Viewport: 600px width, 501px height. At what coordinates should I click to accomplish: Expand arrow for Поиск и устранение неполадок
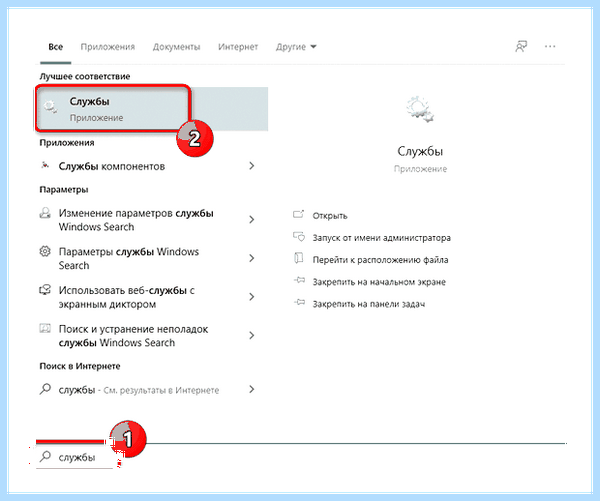pos(251,336)
